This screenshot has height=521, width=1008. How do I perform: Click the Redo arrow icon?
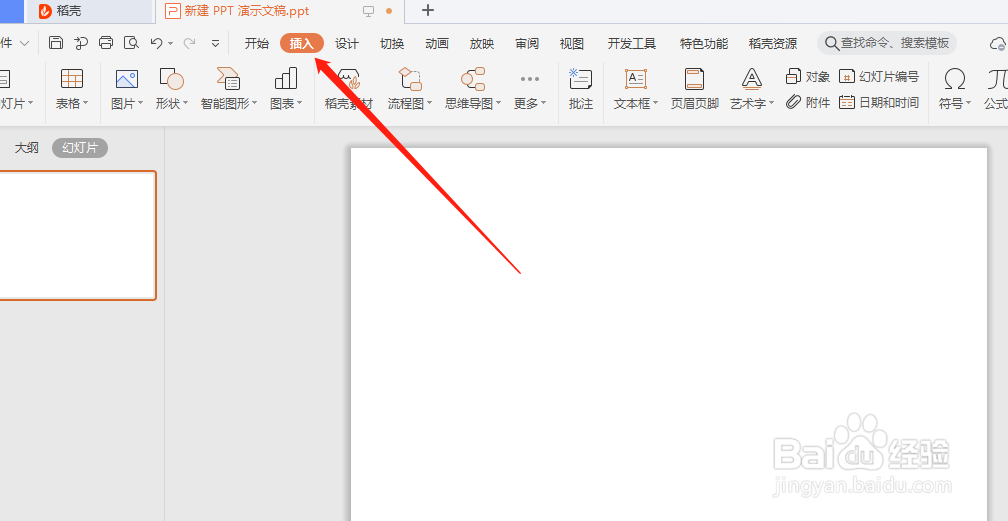coord(189,43)
